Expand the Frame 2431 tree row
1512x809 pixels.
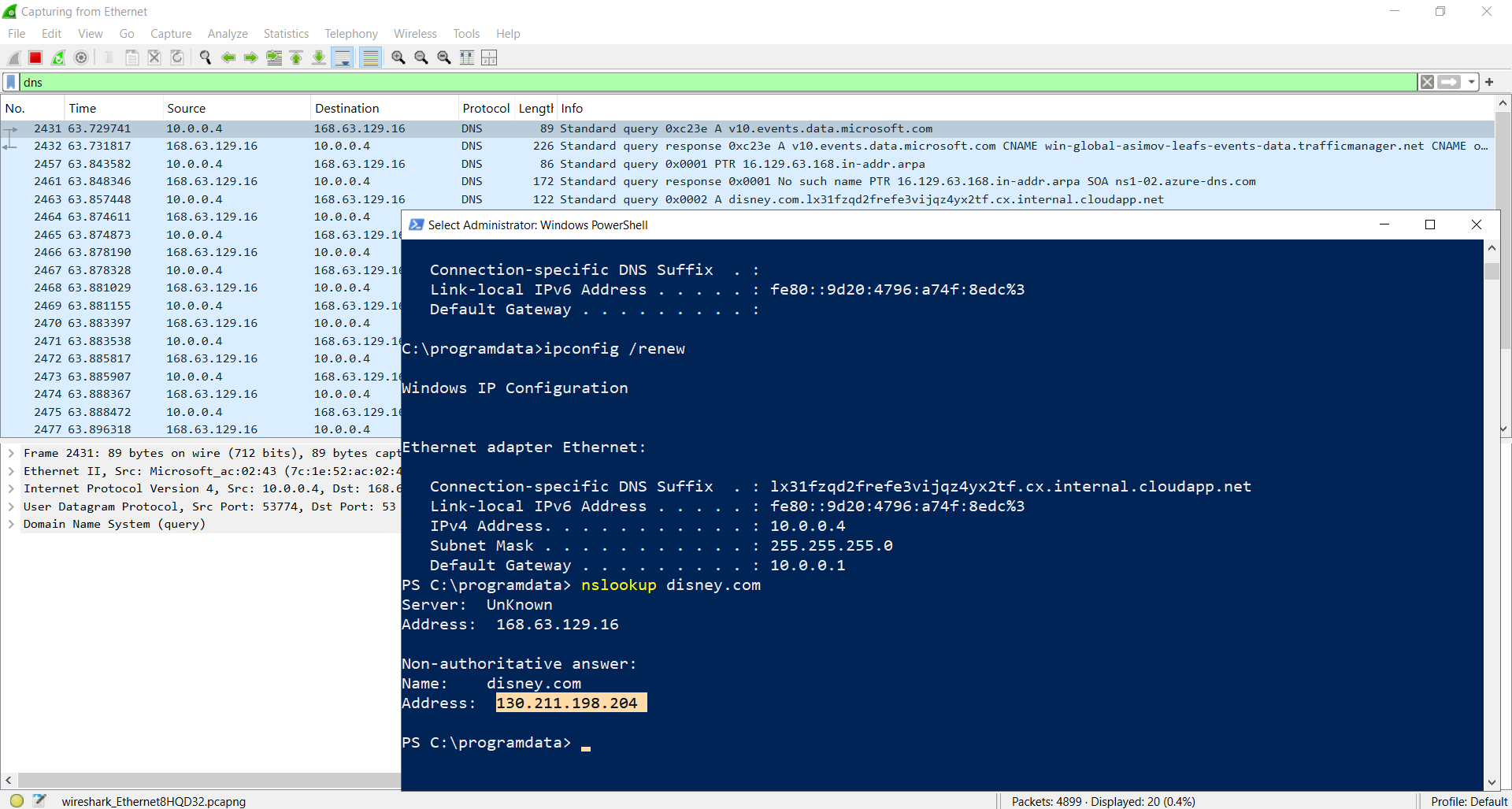pos(11,453)
